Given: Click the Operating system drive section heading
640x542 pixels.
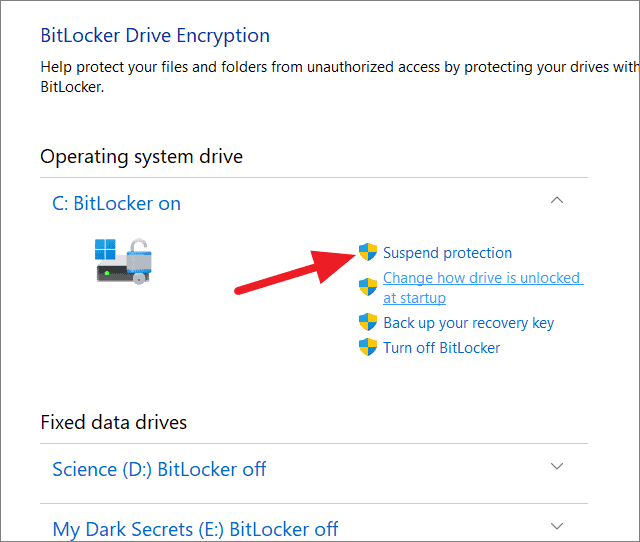Looking at the screenshot, I should [142, 157].
